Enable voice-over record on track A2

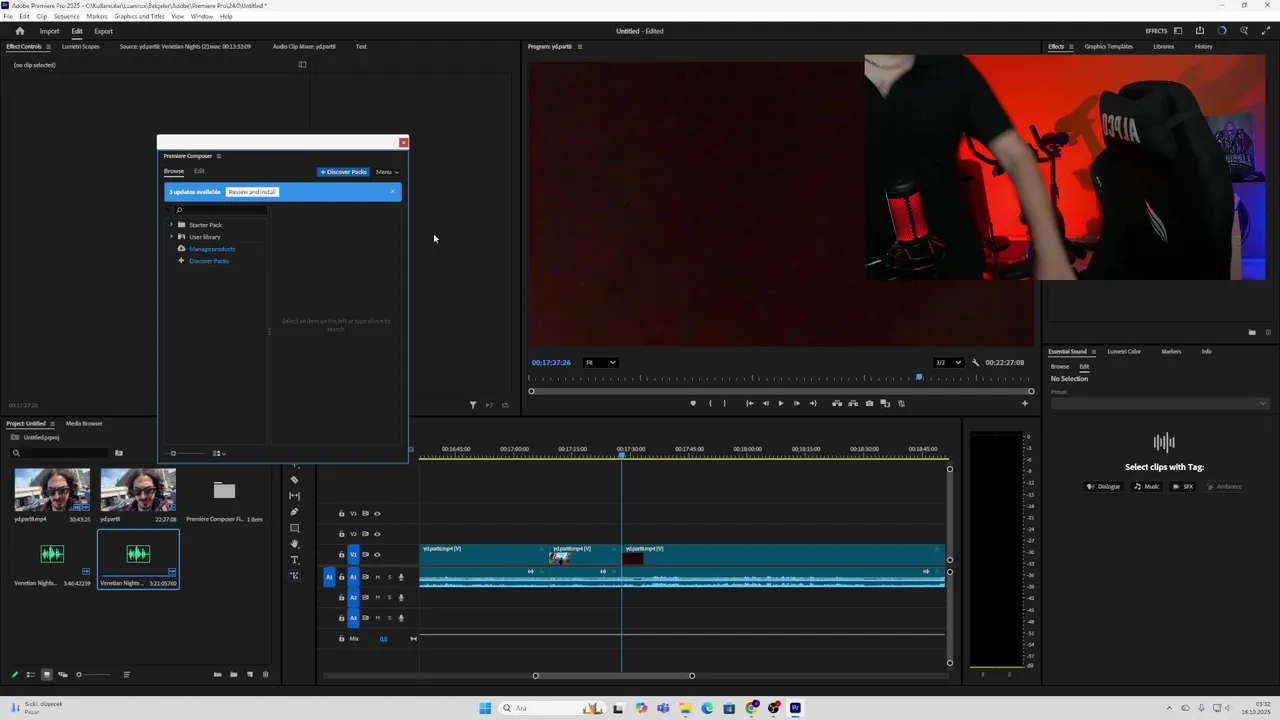(x=401, y=597)
